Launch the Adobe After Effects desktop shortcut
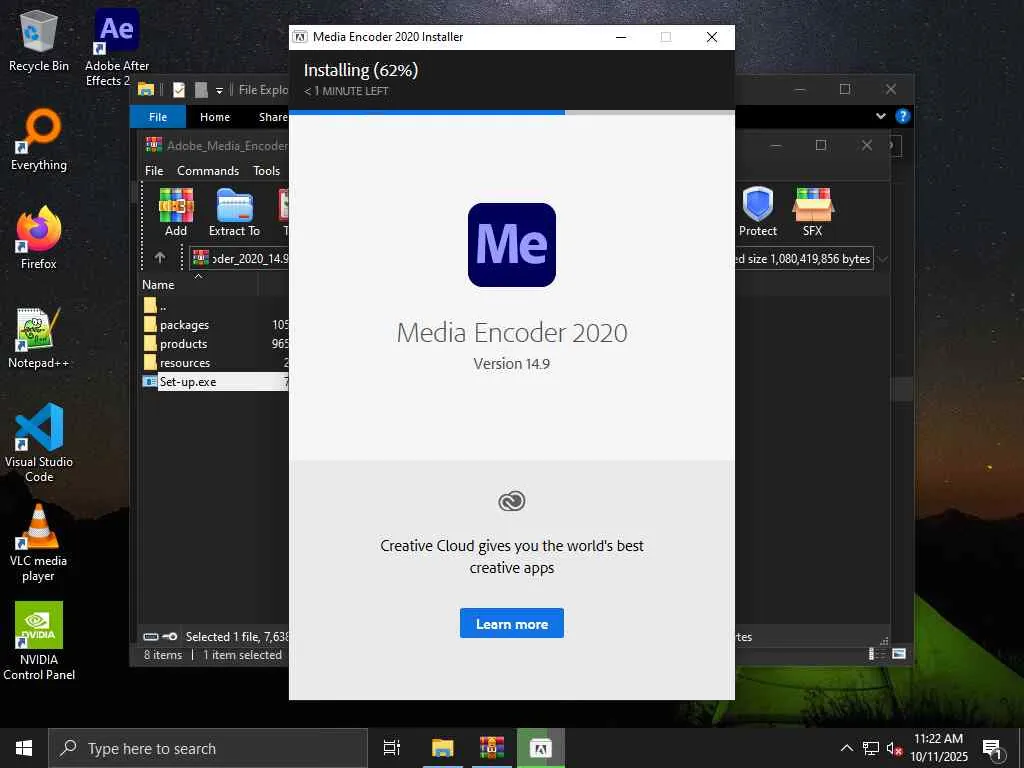This screenshot has height=768, width=1024. 117,47
